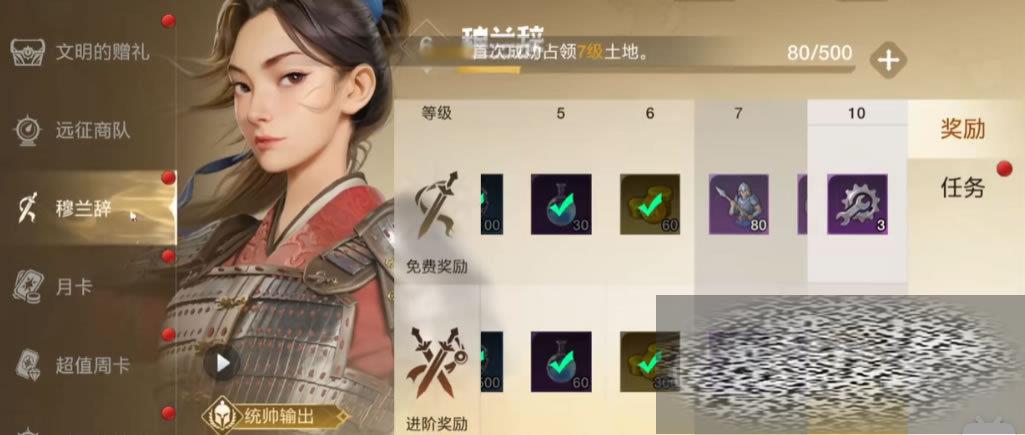The height and width of the screenshot is (435, 1025).
Task: Play the character preview video
Action: [222, 362]
